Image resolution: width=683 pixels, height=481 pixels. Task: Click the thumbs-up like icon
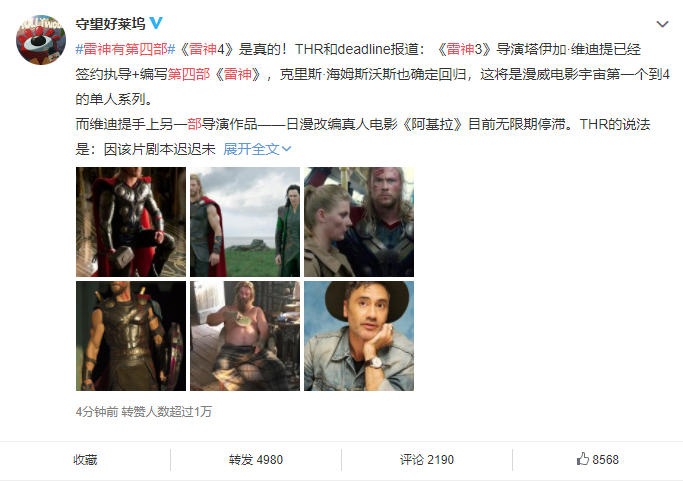pyautogui.click(x=582, y=459)
